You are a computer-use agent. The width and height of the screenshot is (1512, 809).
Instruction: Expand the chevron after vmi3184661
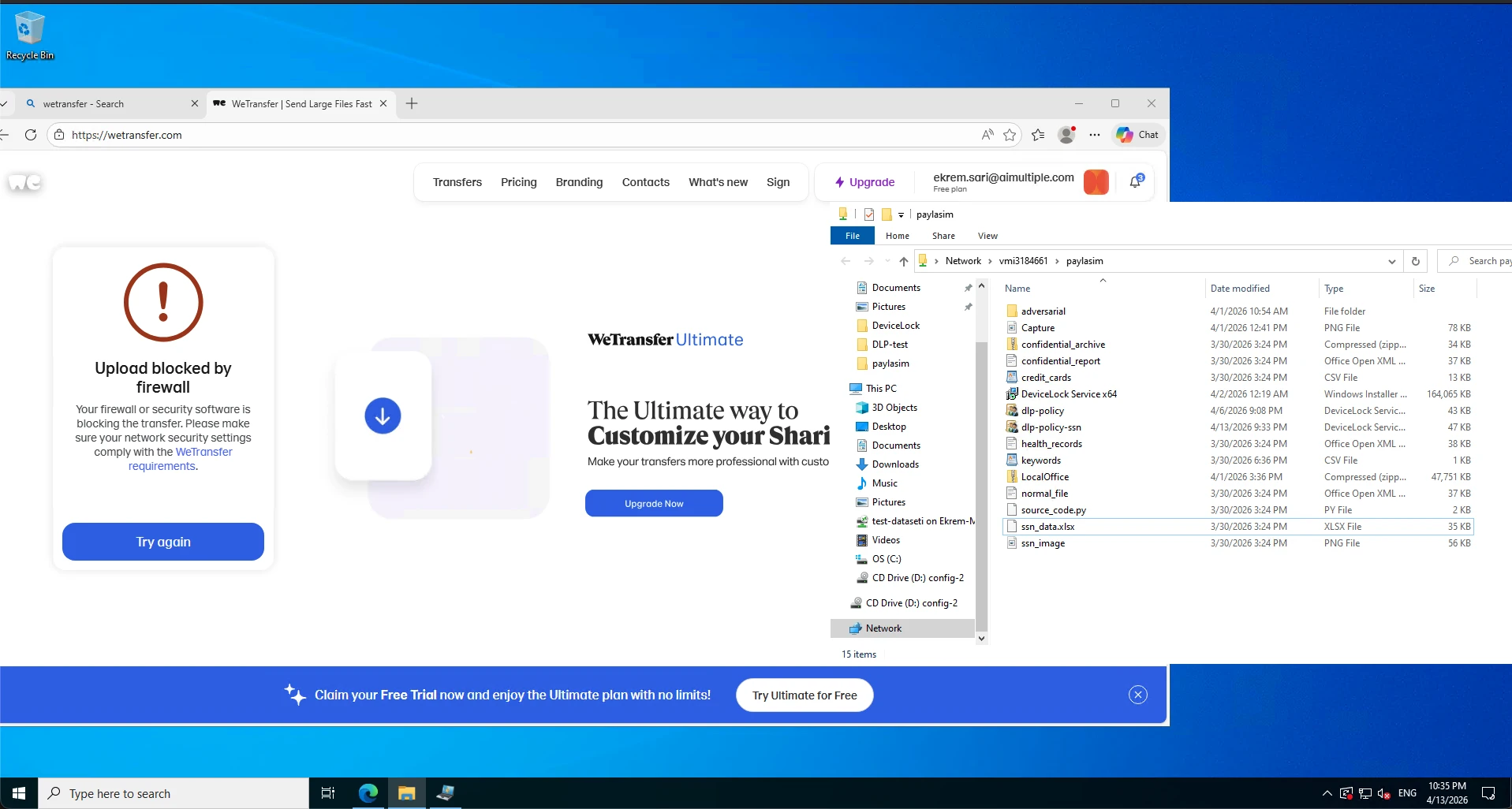tap(1057, 261)
